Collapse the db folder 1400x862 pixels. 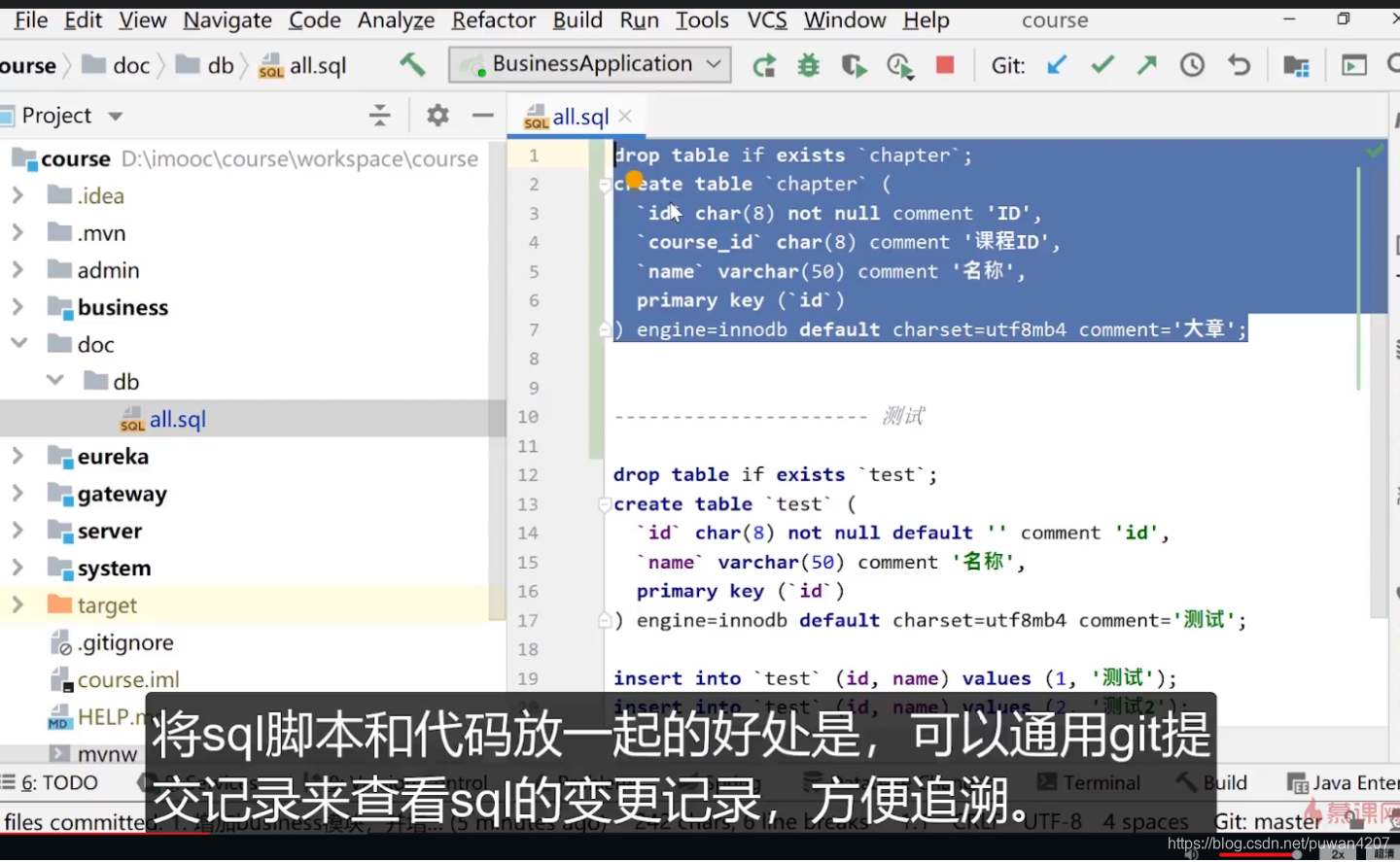tap(55, 381)
